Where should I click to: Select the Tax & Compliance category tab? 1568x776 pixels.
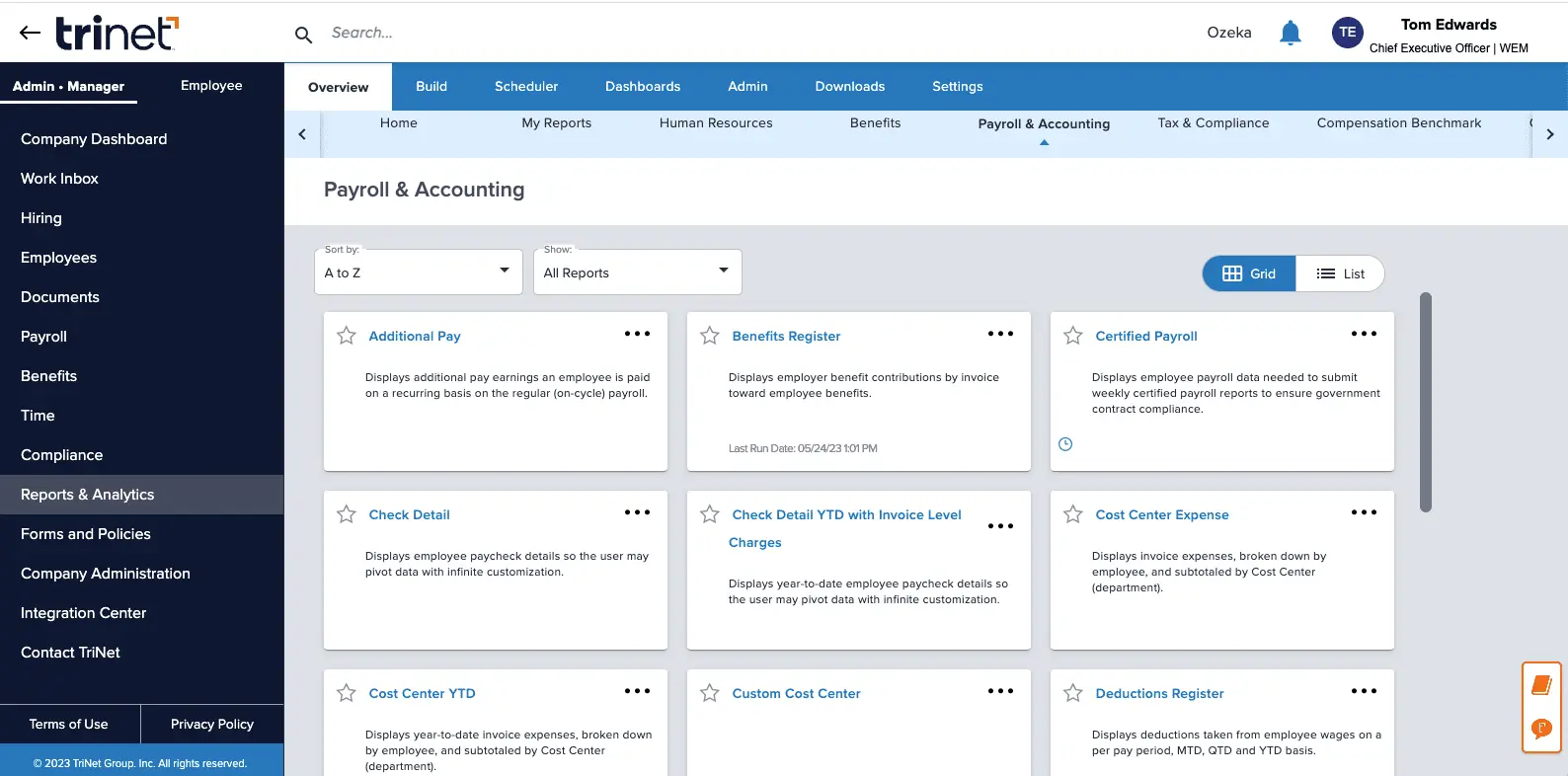click(1213, 123)
